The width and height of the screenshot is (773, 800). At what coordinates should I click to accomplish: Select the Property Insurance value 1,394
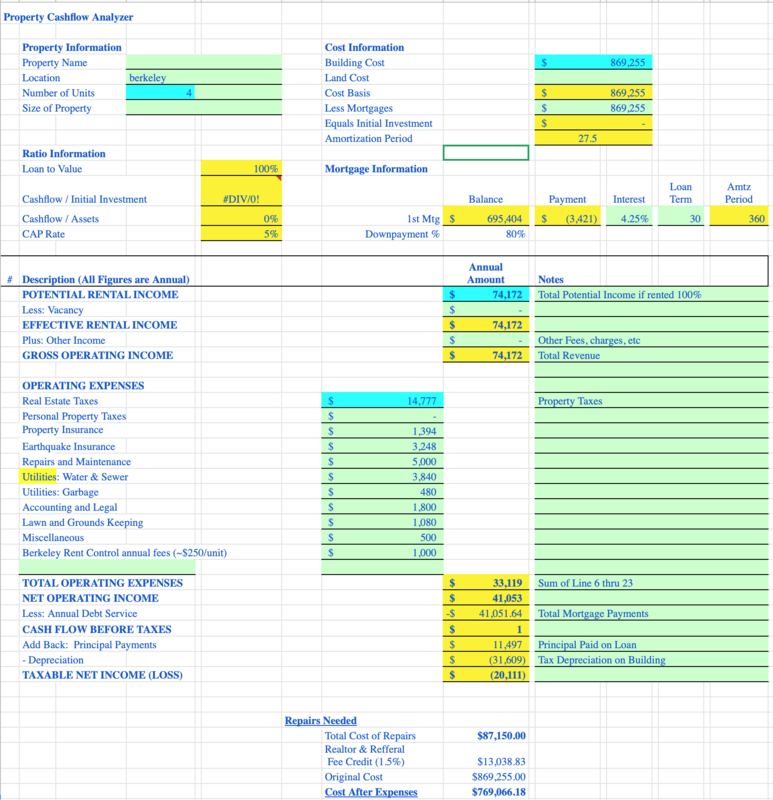pos(382,431)
